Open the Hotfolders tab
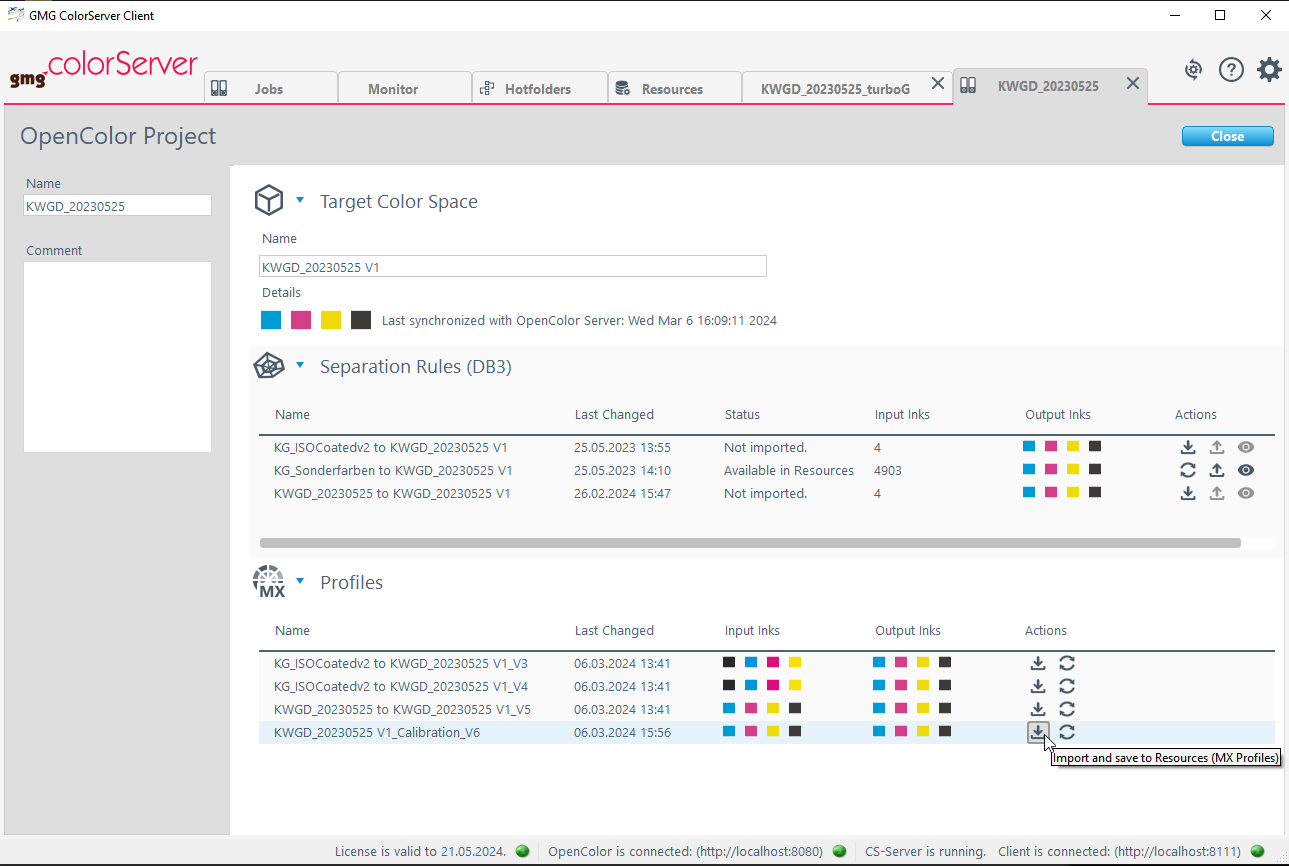The height and width of the screenshot is (866, 1289). point(539,88)
